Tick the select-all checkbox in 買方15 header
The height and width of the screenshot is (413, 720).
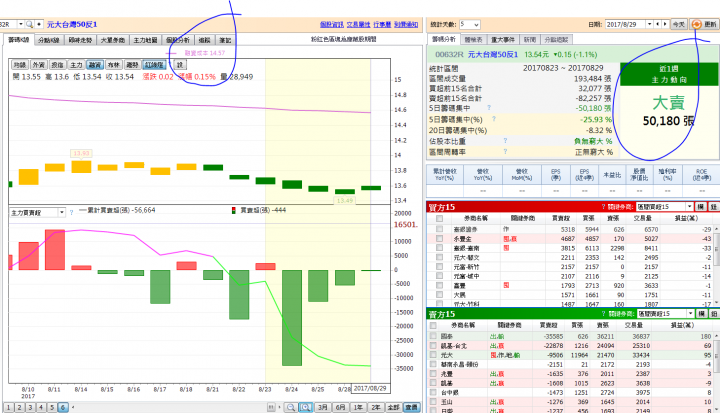[439, 219]
